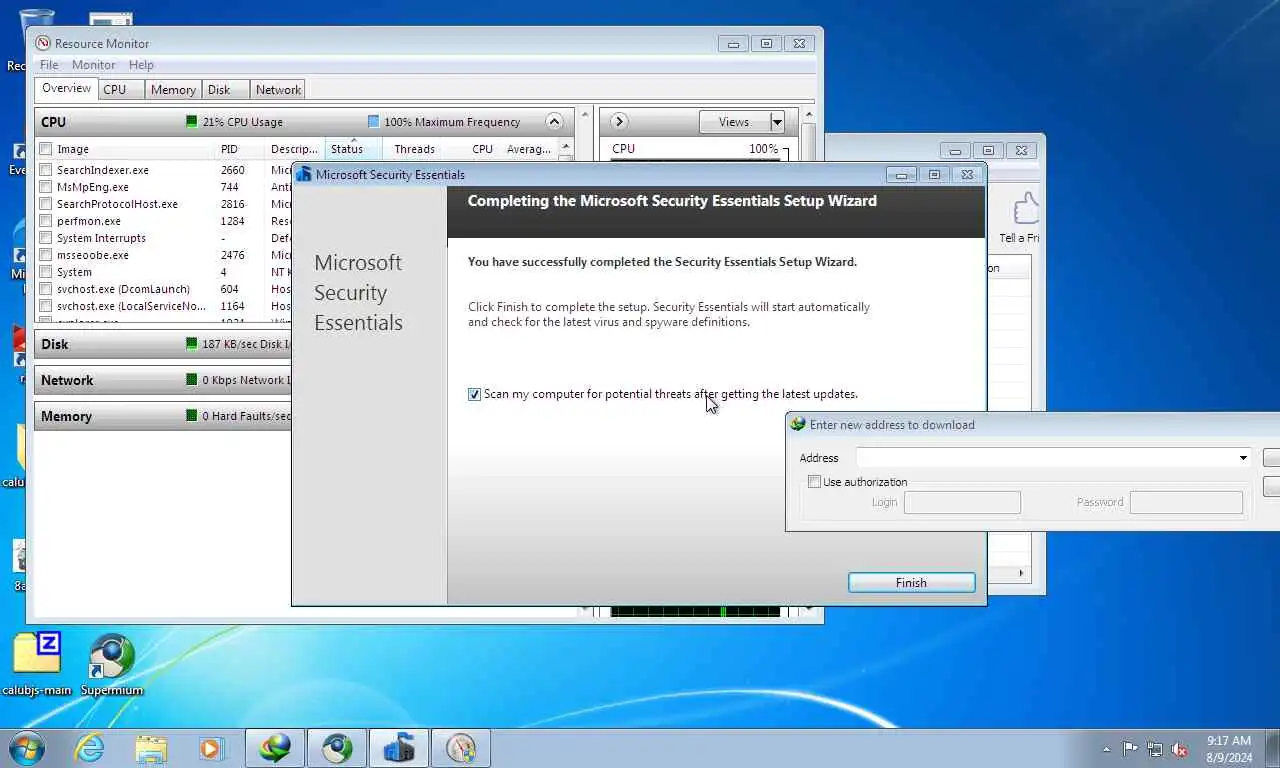The width and height of the screenshot is (1280, 768).
Task: Click the process list vertical scrollbar
Action: point(566,230)
